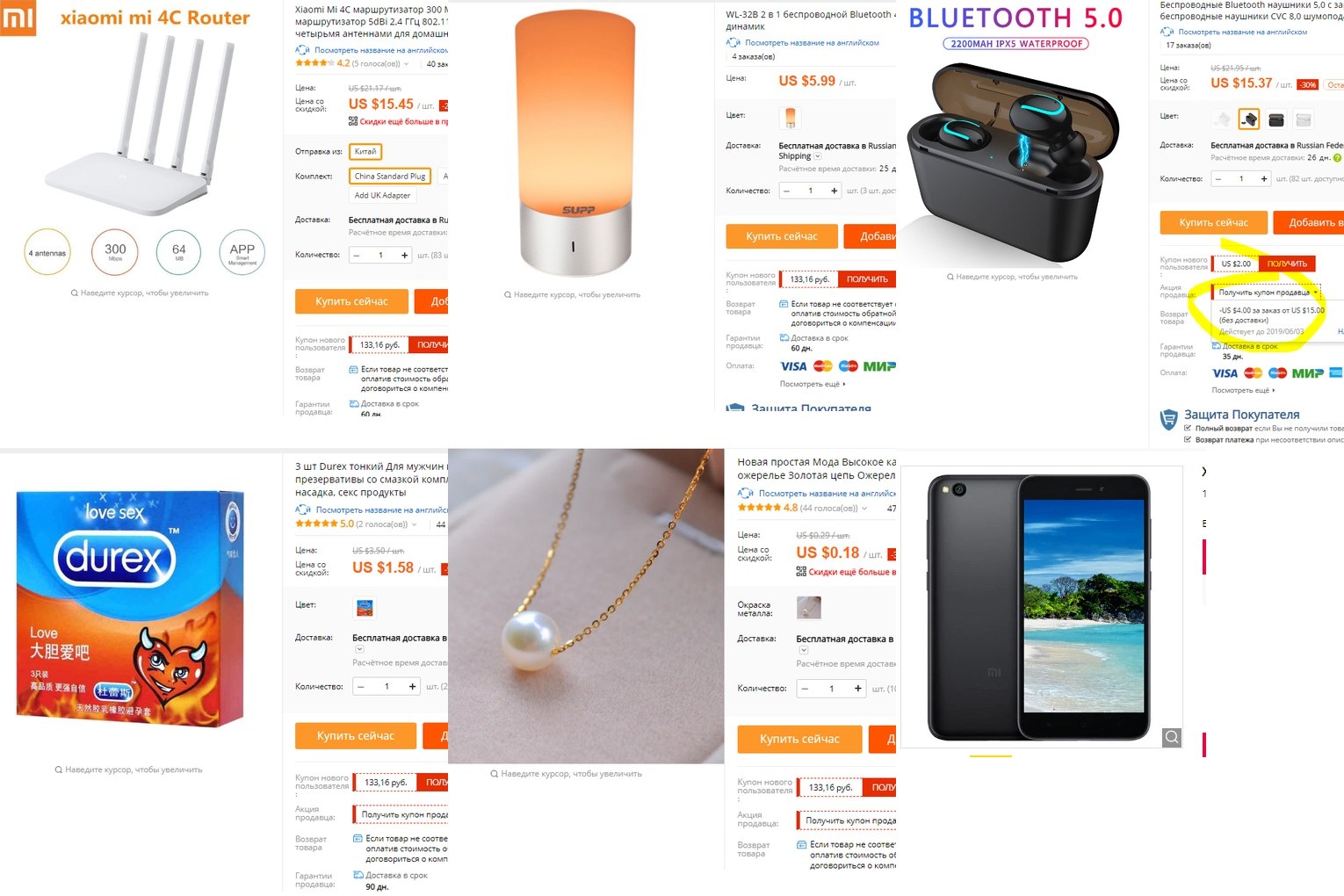Image resolution: width=1344 pixels, height=896 pixels.
Task: Click Посмотреть ещё under the earbuds payment methods
Action: pos(1243,391)
